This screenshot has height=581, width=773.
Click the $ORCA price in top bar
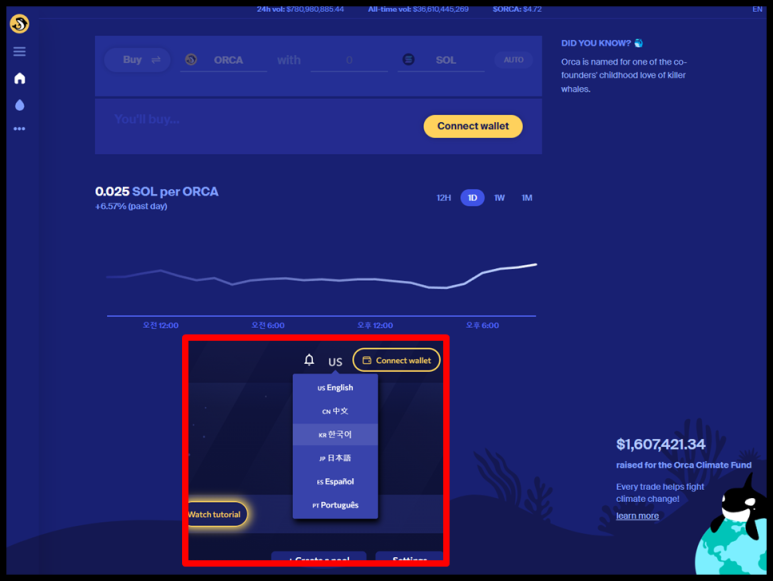[x=517, y=9]
